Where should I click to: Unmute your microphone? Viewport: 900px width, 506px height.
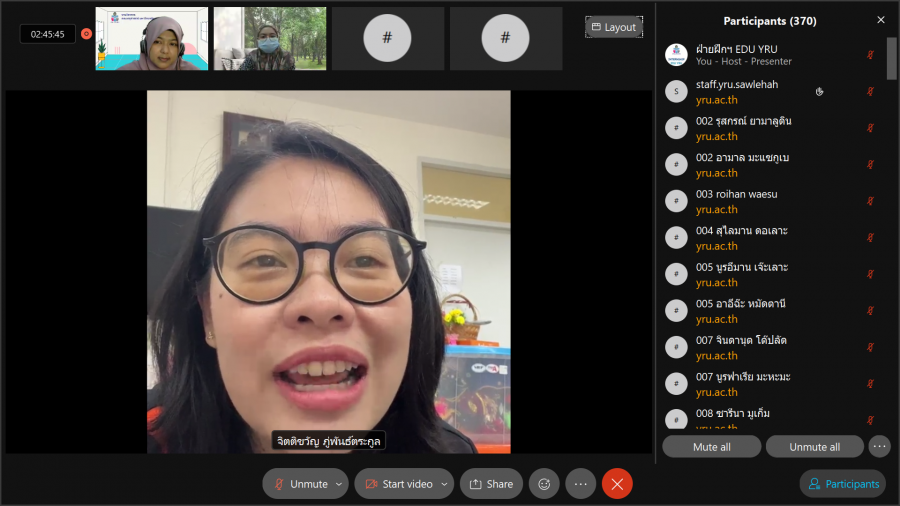pyautogui.click(x=298, y=484)
